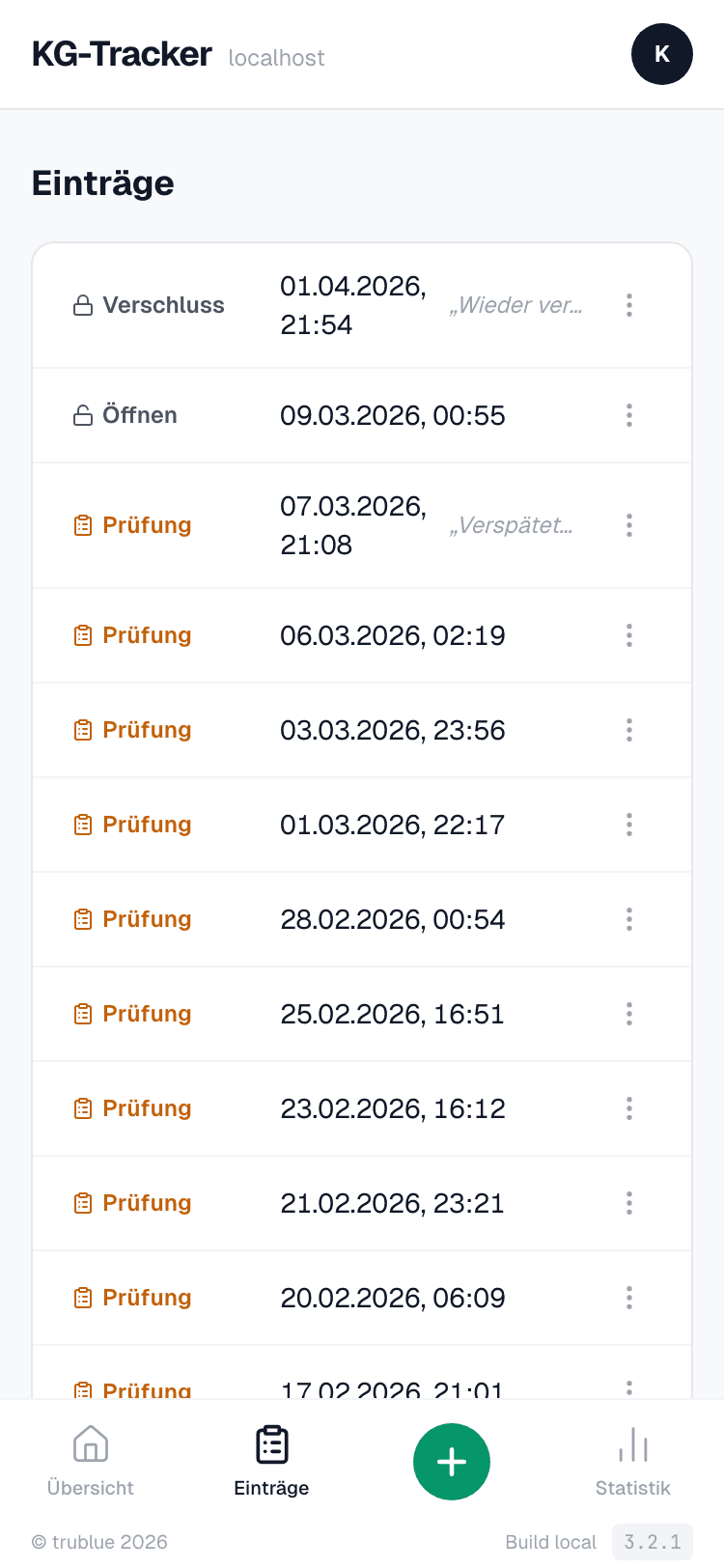Click the open lock icon on Öffnen entry

pyautogui.click(x=83, y=416)
